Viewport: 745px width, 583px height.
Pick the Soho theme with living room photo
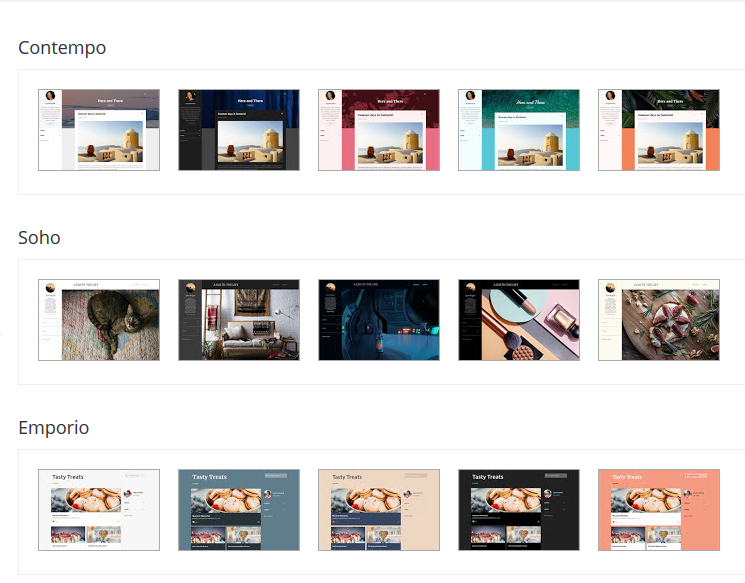[239, 320]
